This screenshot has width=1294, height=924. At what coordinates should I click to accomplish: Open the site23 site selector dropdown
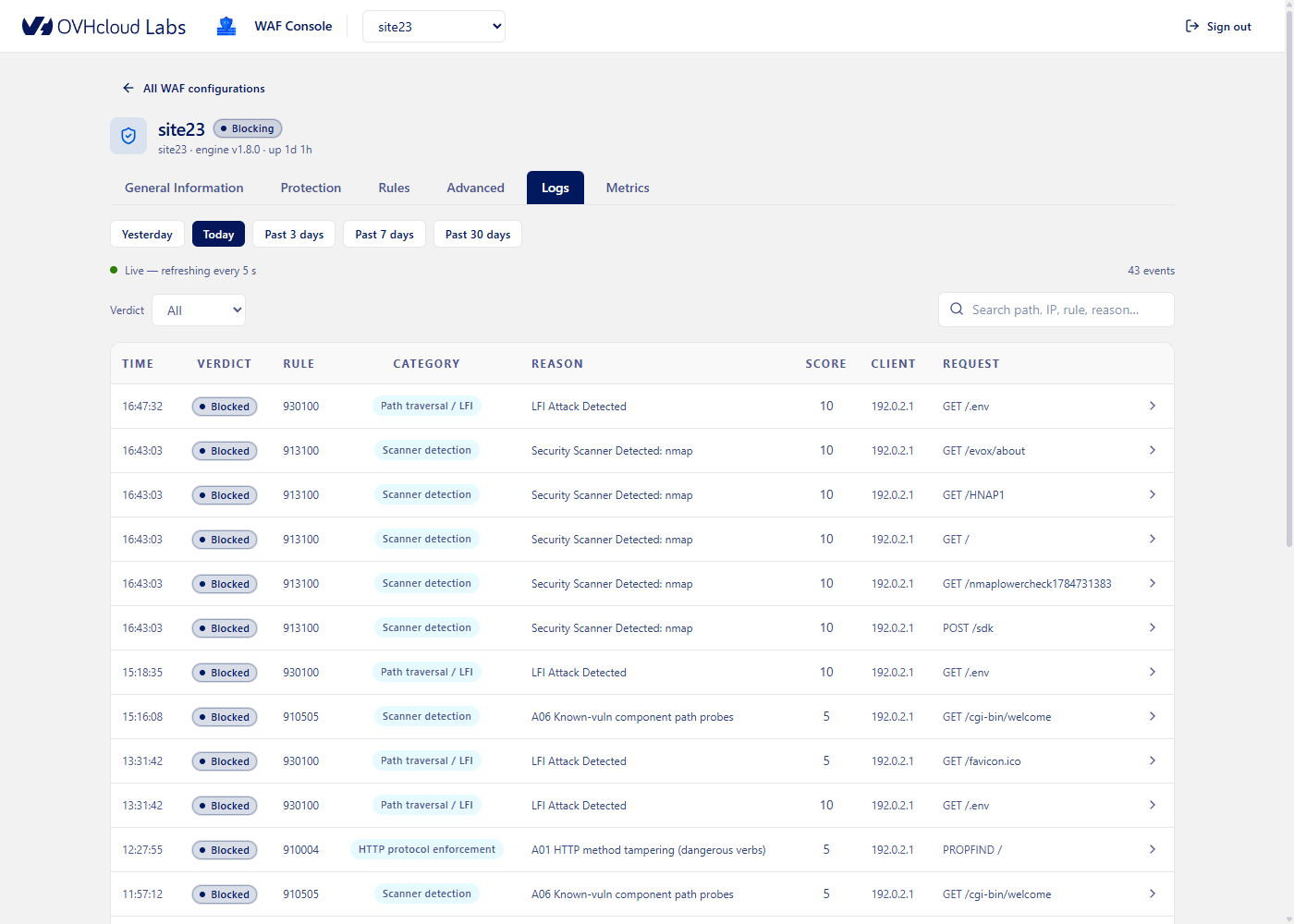click(433, 26)
